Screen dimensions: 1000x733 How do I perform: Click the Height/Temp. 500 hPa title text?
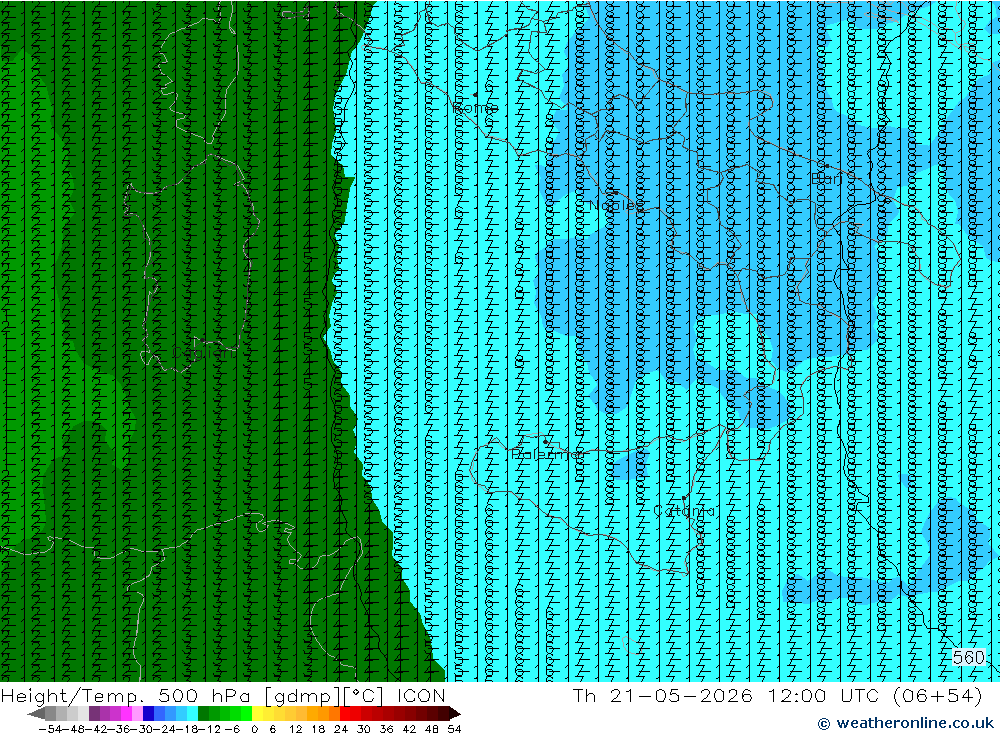126,696
